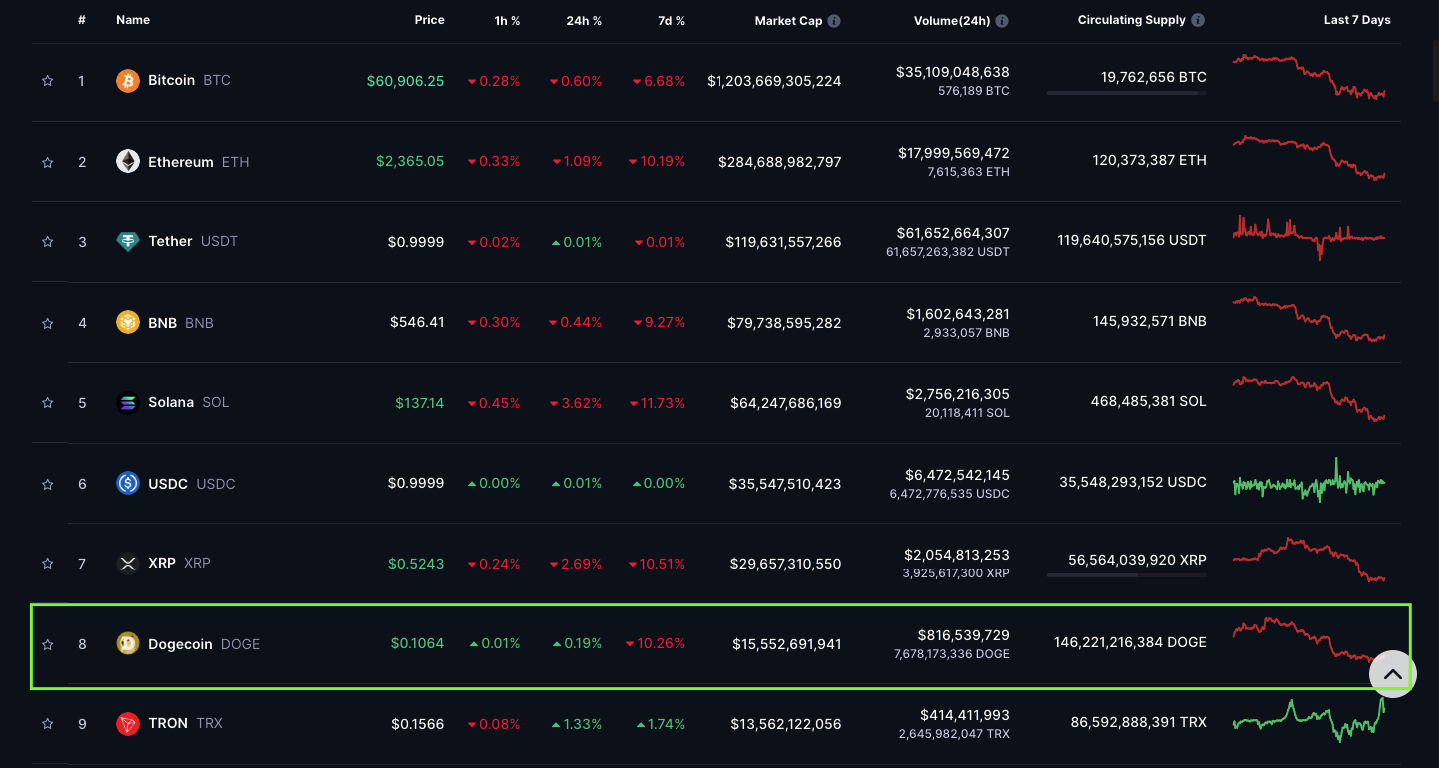Open TRON green 7-day sparkline
The width and height of the screenshot is (1439, 768).
click(x=1309, y=720)
